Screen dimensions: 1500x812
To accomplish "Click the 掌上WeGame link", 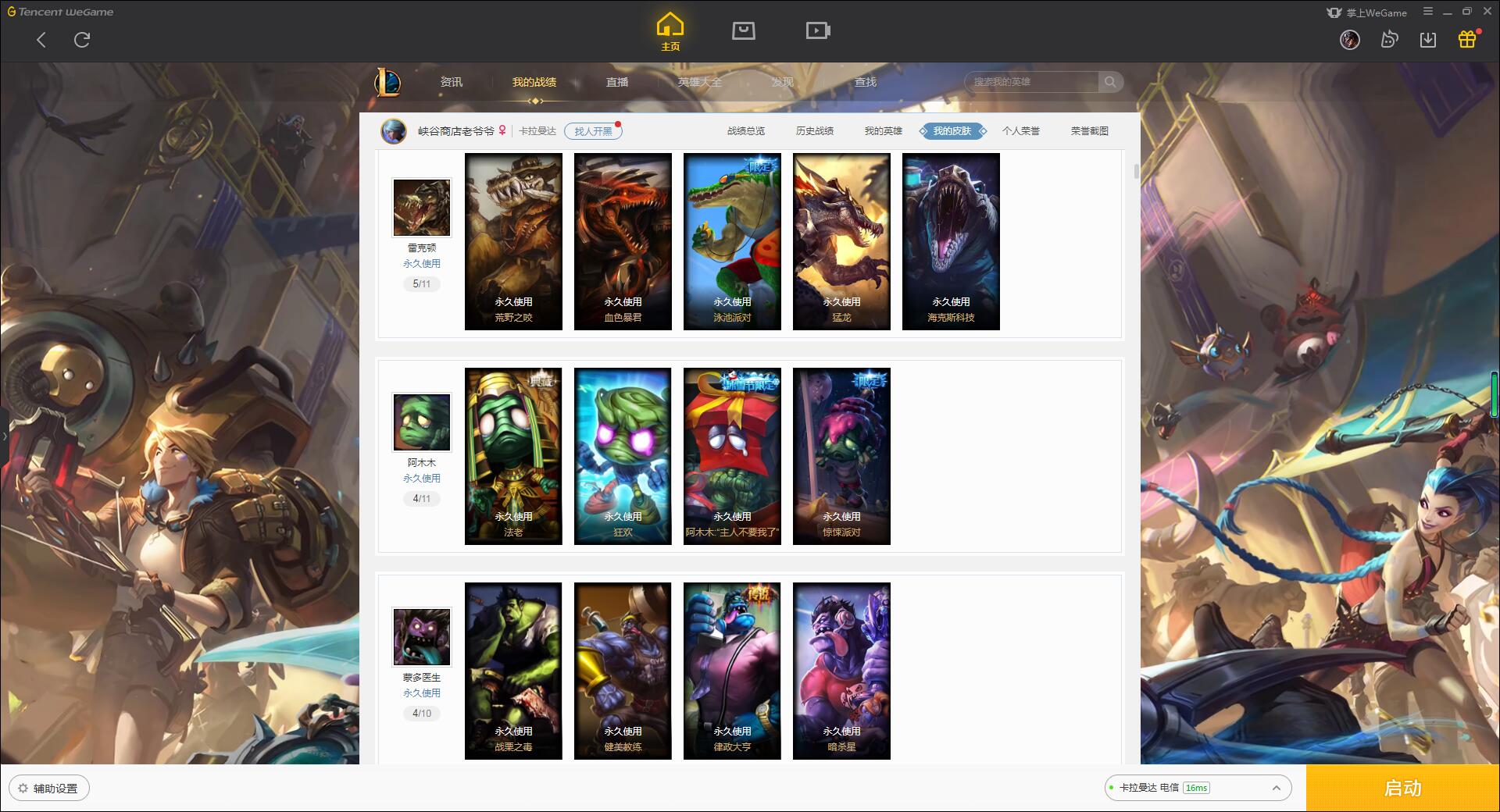I will click(1367, 12).
